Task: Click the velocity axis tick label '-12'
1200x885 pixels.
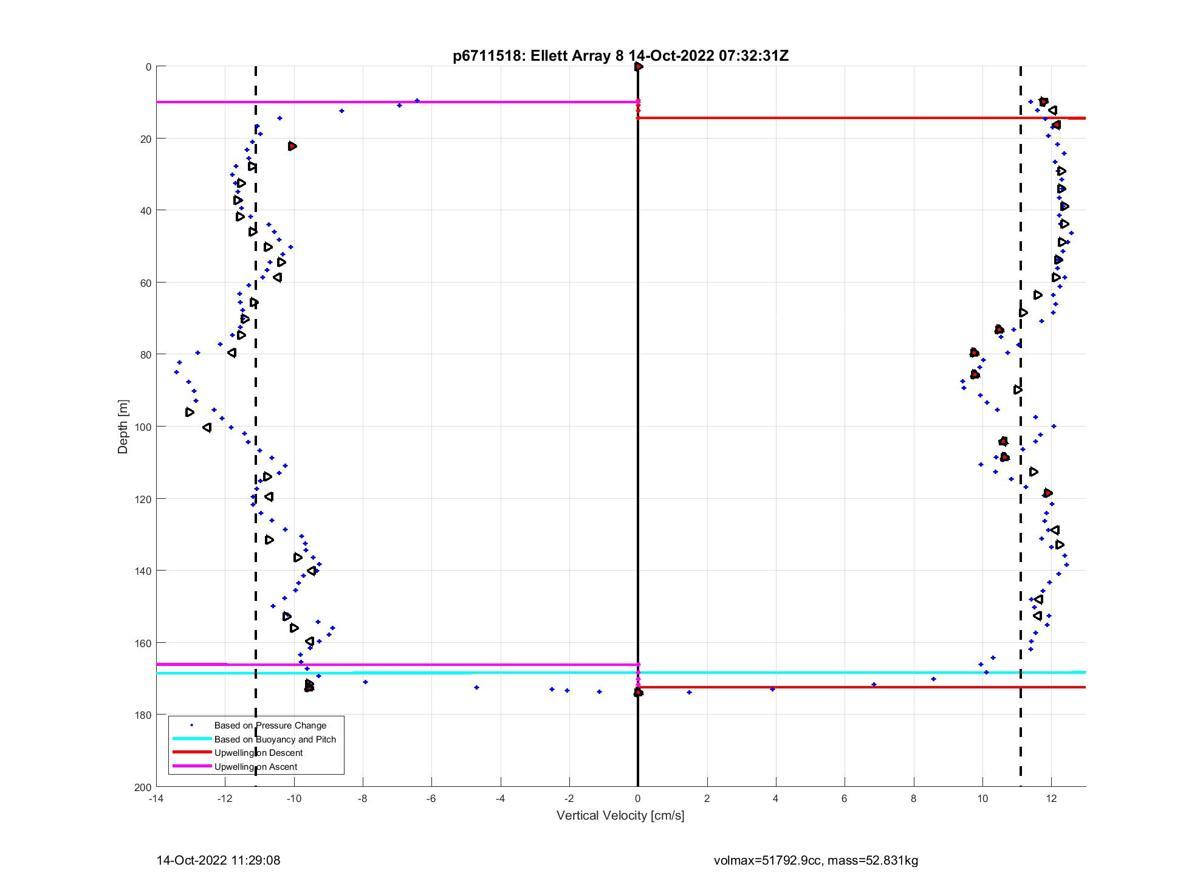Action: pyautogui.click(x=225, y=799)
